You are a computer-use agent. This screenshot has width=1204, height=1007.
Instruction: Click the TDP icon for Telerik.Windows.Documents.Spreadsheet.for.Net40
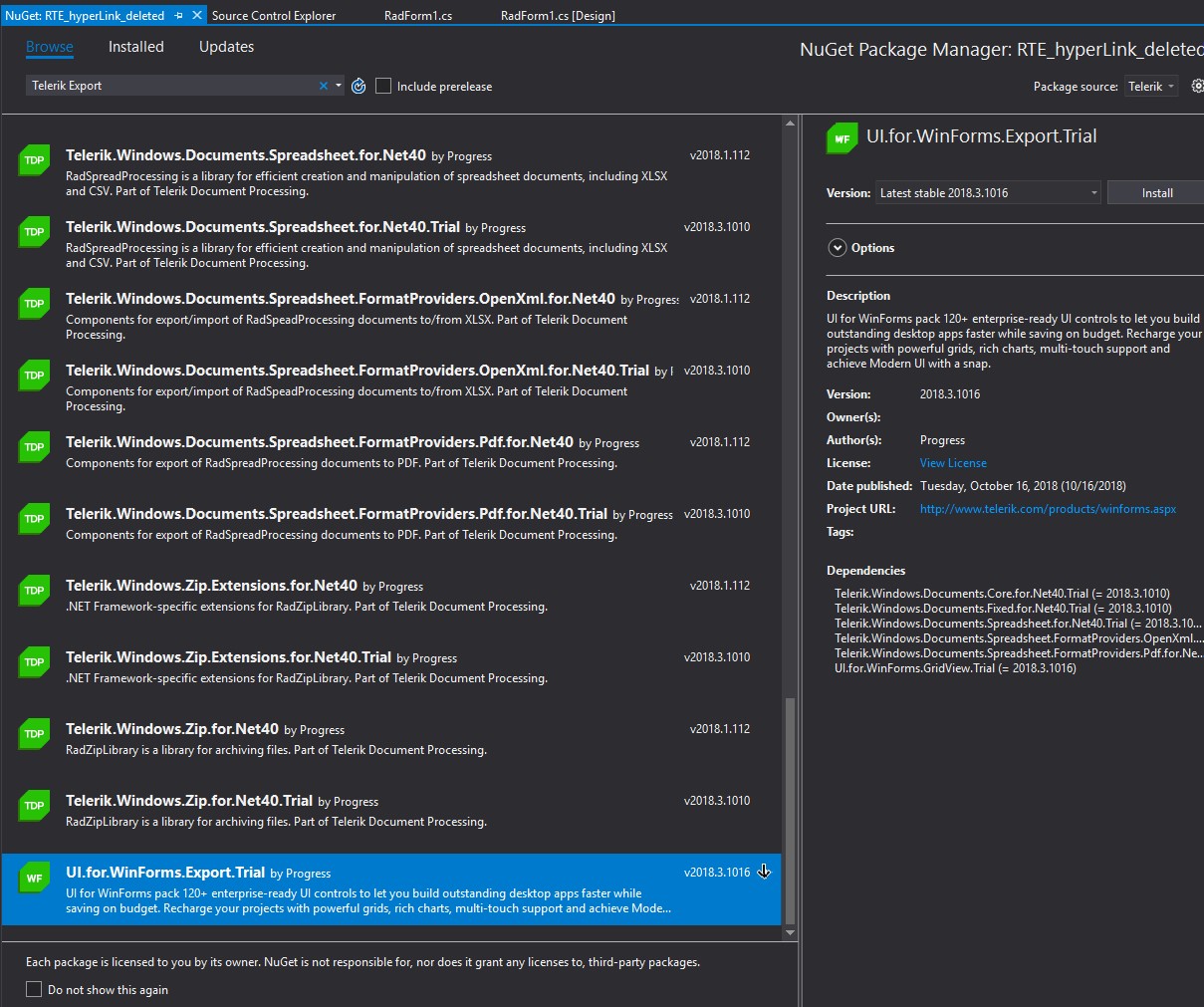[35, 160]
